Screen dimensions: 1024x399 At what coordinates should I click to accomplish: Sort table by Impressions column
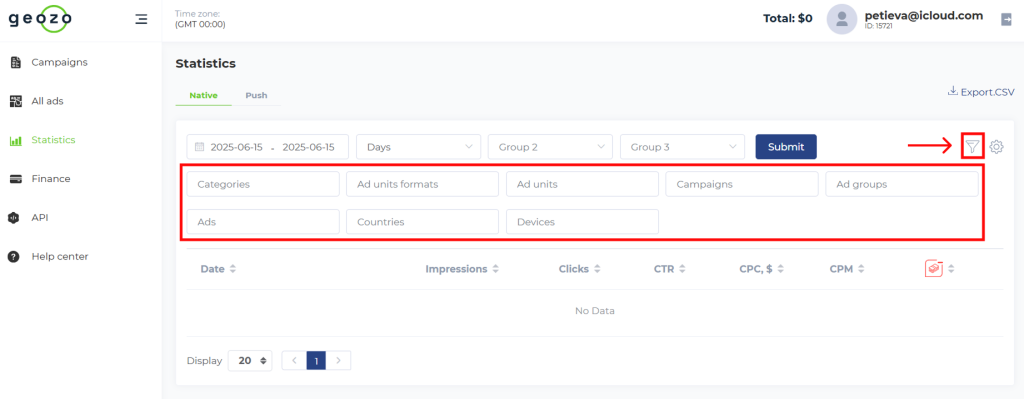[x=462, y=269]
